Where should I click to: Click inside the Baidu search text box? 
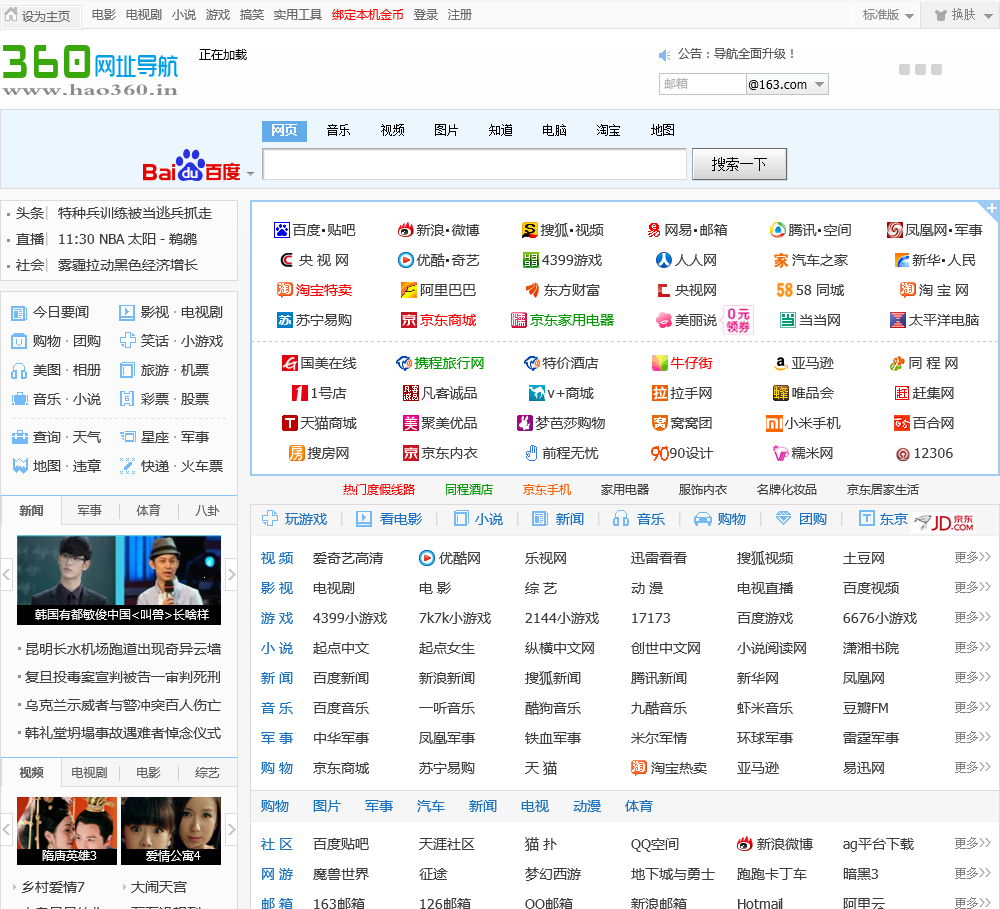click(x=474, y=164)
